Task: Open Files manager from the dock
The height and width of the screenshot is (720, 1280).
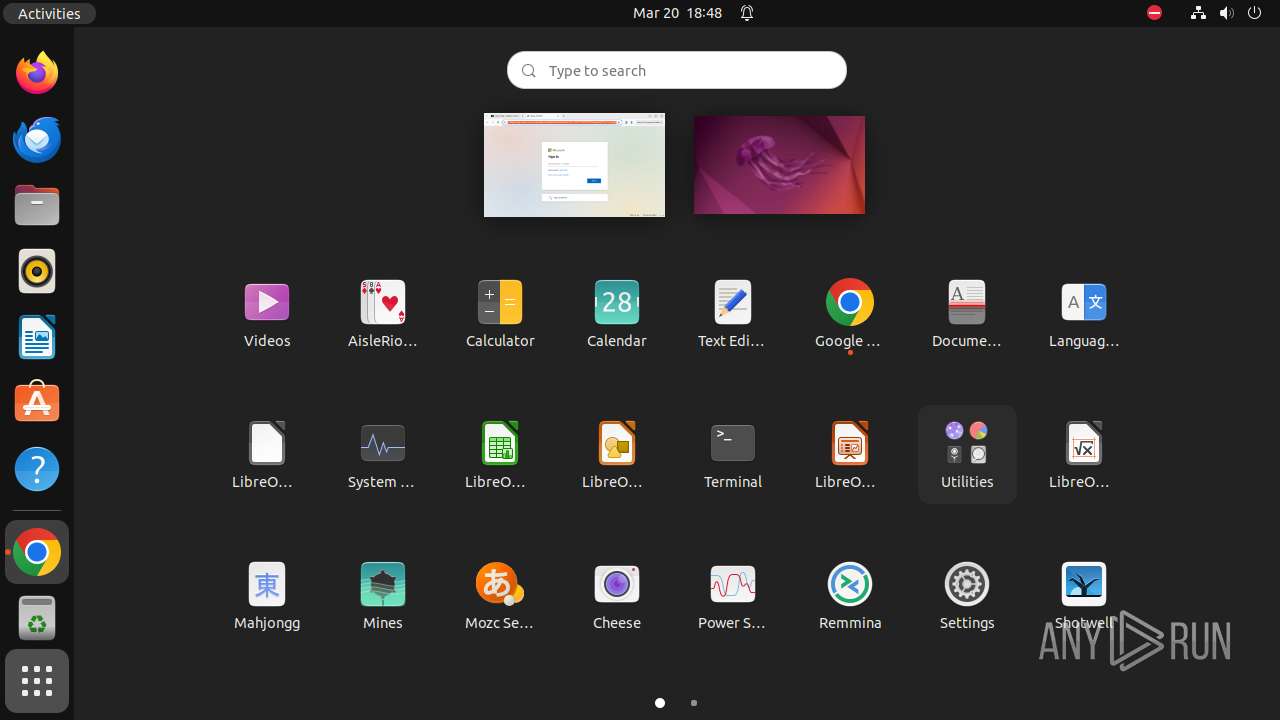Action: click(37, 205)
